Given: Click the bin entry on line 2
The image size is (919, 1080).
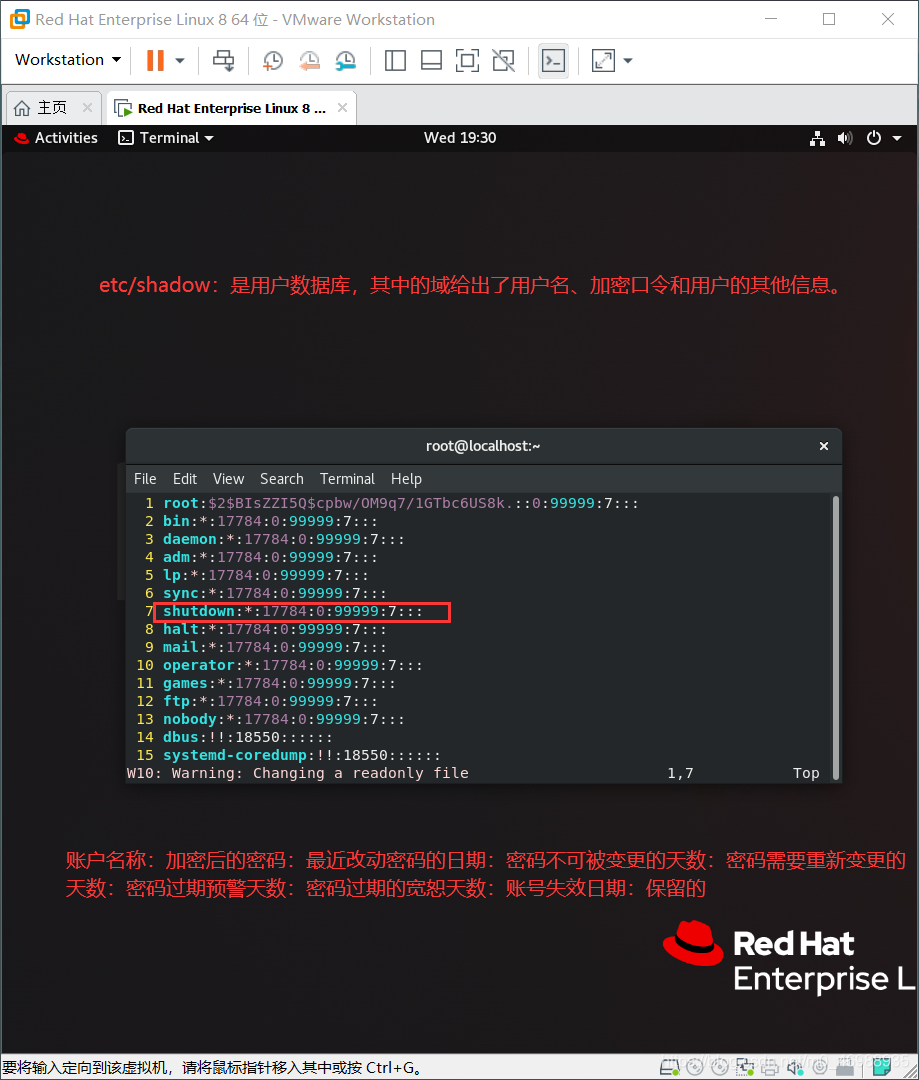Looking at the screenshot, I should [270, 521].
